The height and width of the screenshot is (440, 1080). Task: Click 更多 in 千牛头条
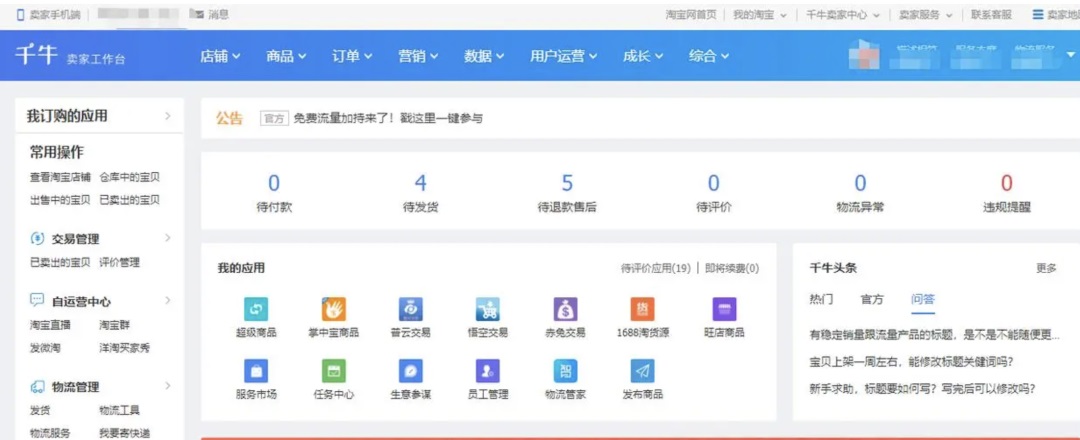click(x=1046, y=269)
